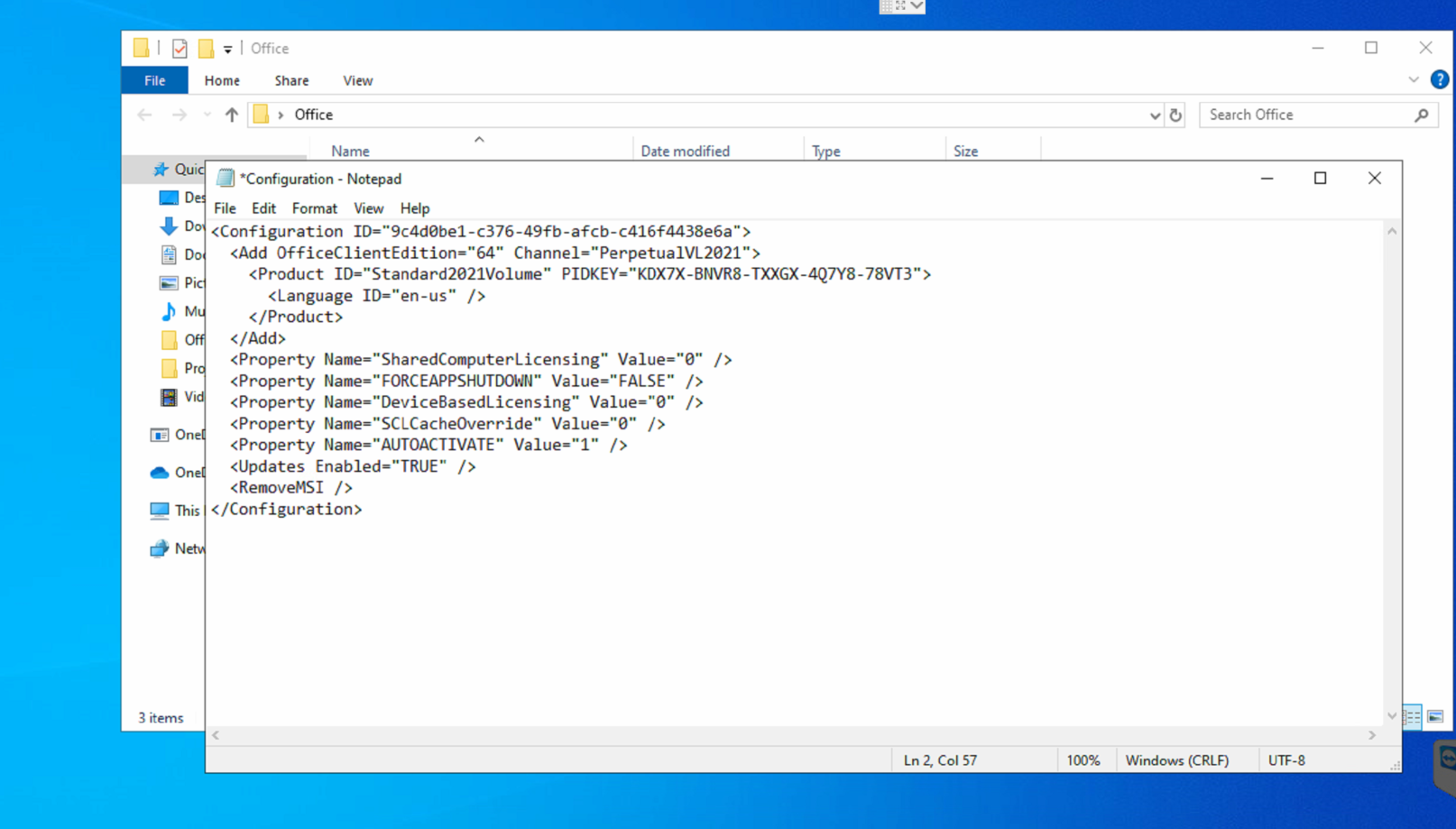Select the first OneDrive navigation entry
Viewport: 1456px width, 829px height.
tap(178, 435)
